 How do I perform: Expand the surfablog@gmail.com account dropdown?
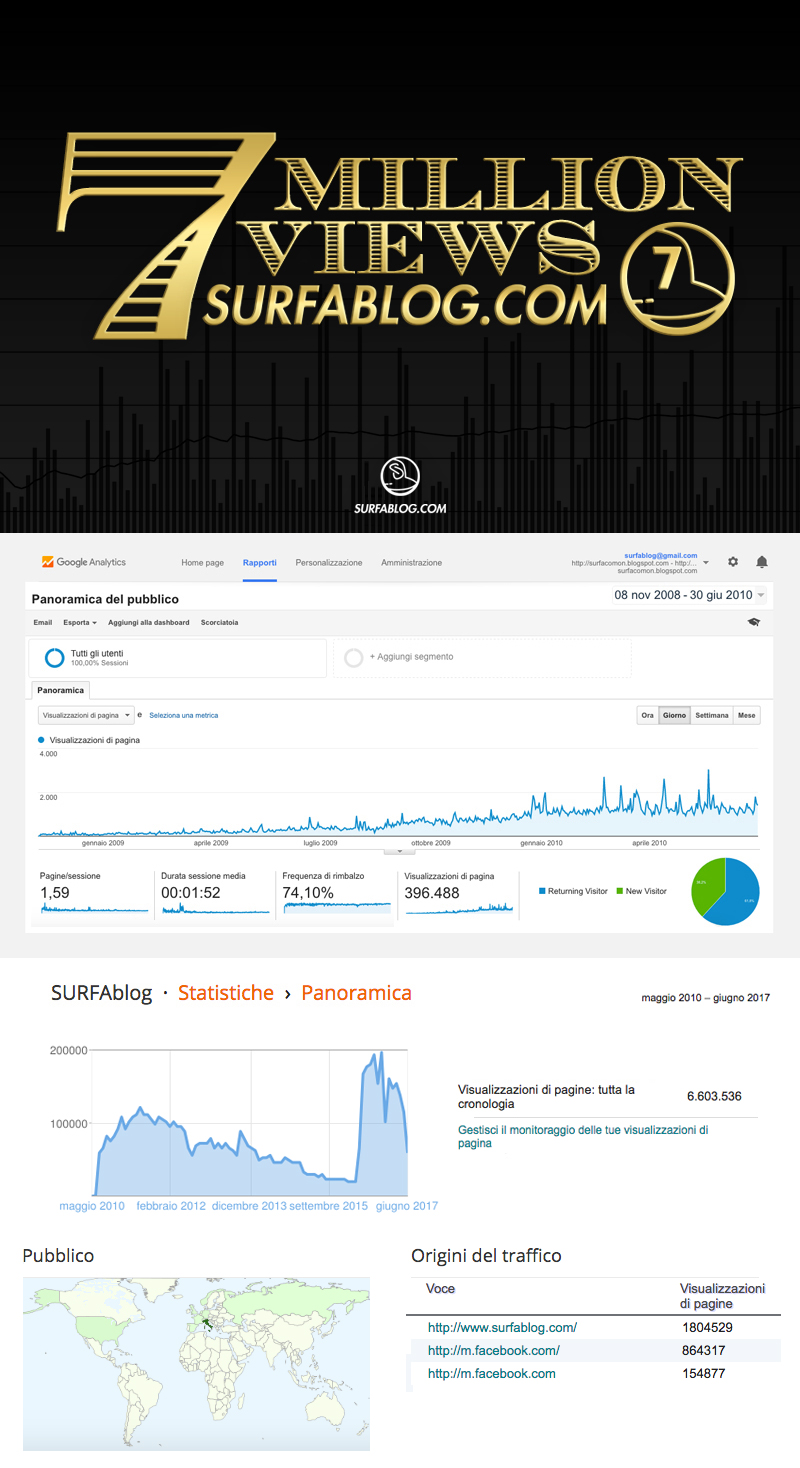706,562
